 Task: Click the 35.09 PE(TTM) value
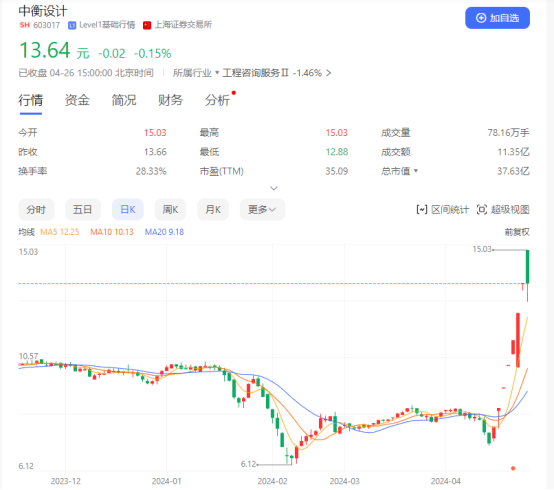(x=336, y=171)
